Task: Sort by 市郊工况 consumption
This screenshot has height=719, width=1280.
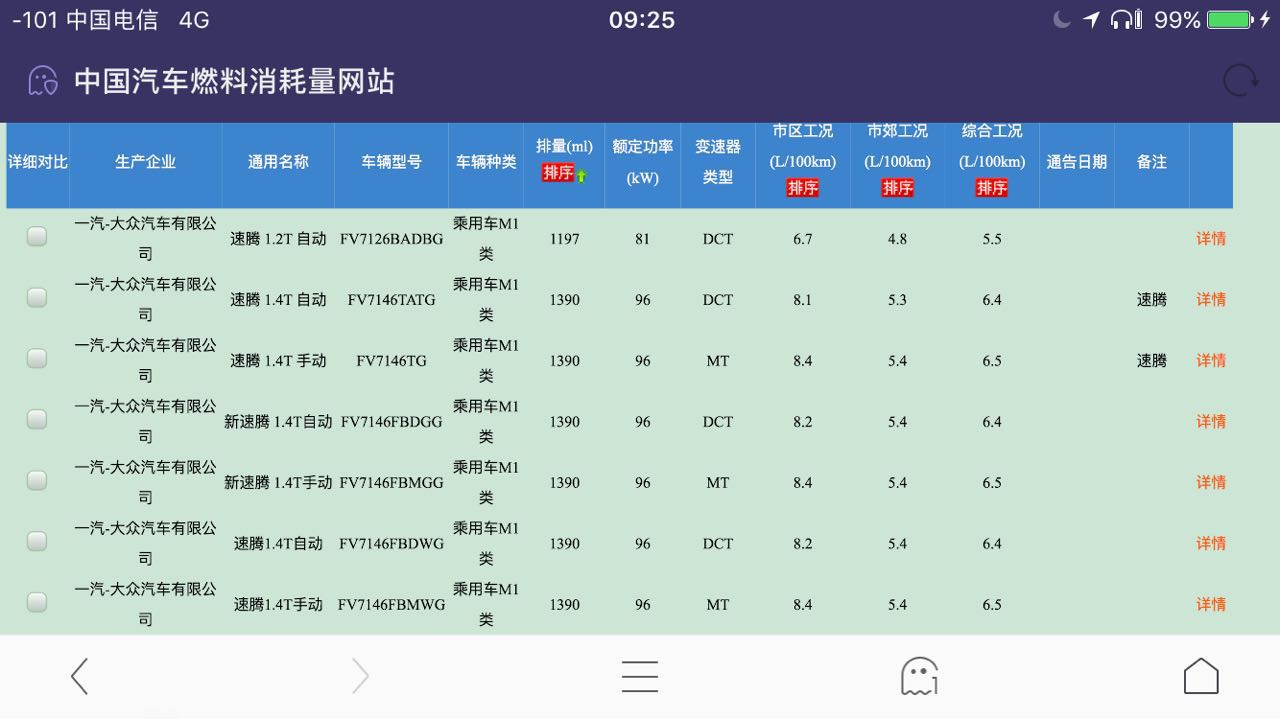Action: [x=897, y=188]
